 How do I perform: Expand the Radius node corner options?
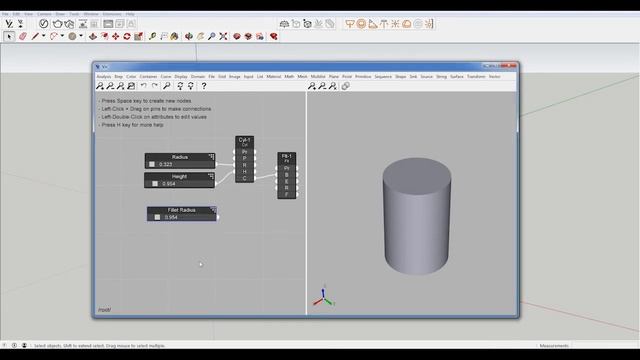(211, 156)
